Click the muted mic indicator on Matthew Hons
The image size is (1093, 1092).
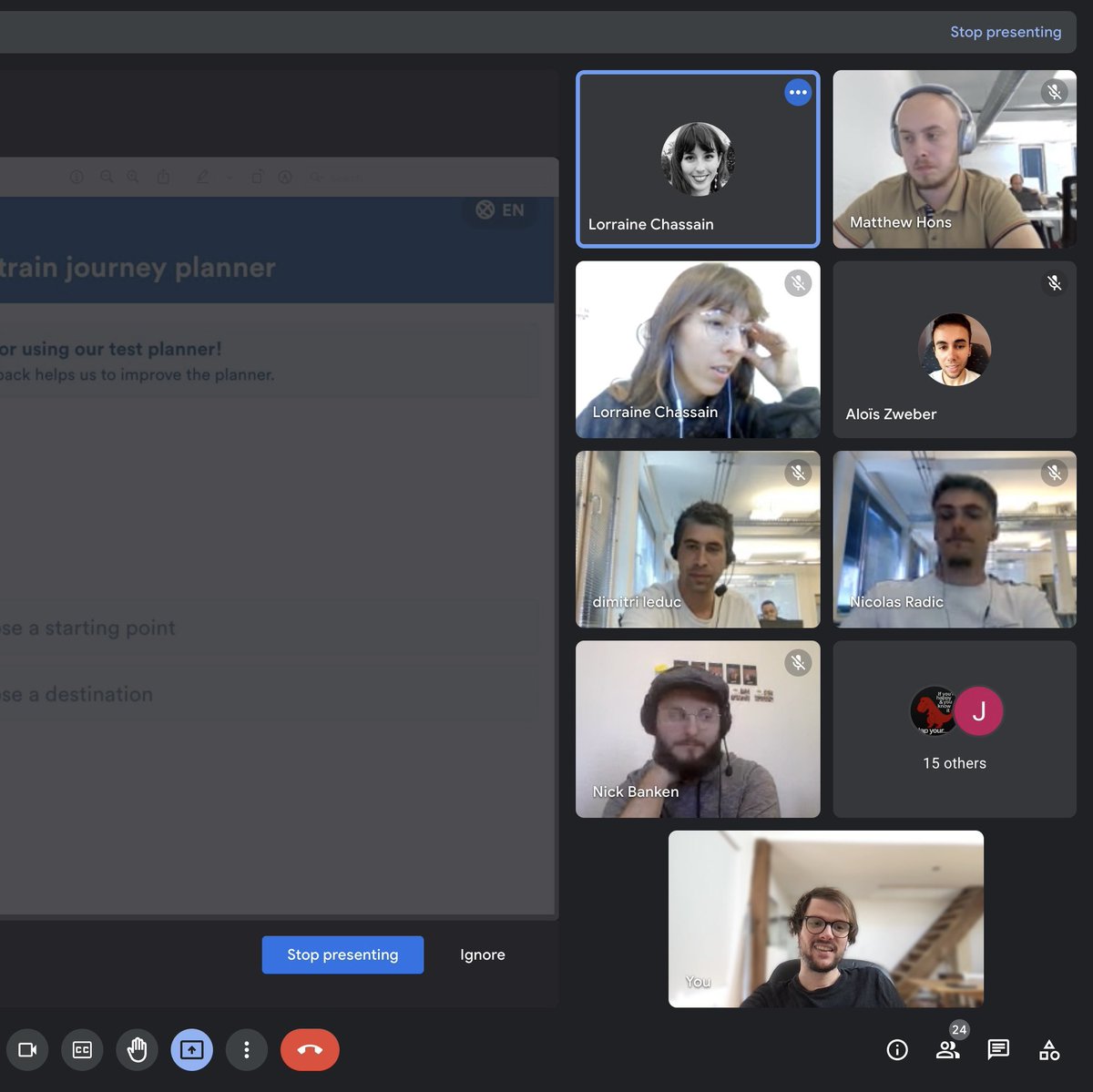pos(1054,92)
